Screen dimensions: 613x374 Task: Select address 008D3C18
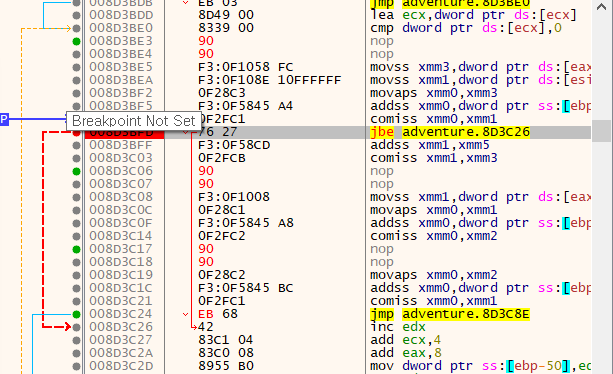[x=121, y=262]
